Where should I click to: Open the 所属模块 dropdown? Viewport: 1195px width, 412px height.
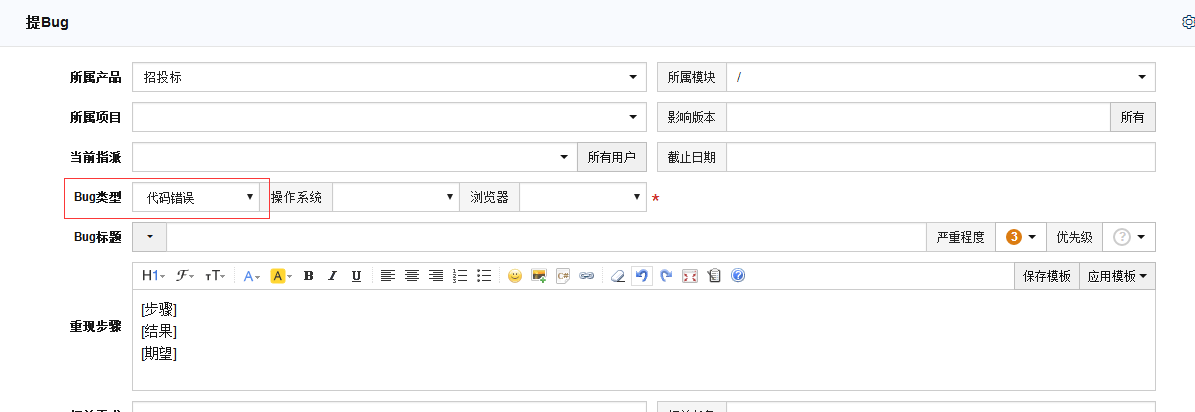click(x=940, y=77)
